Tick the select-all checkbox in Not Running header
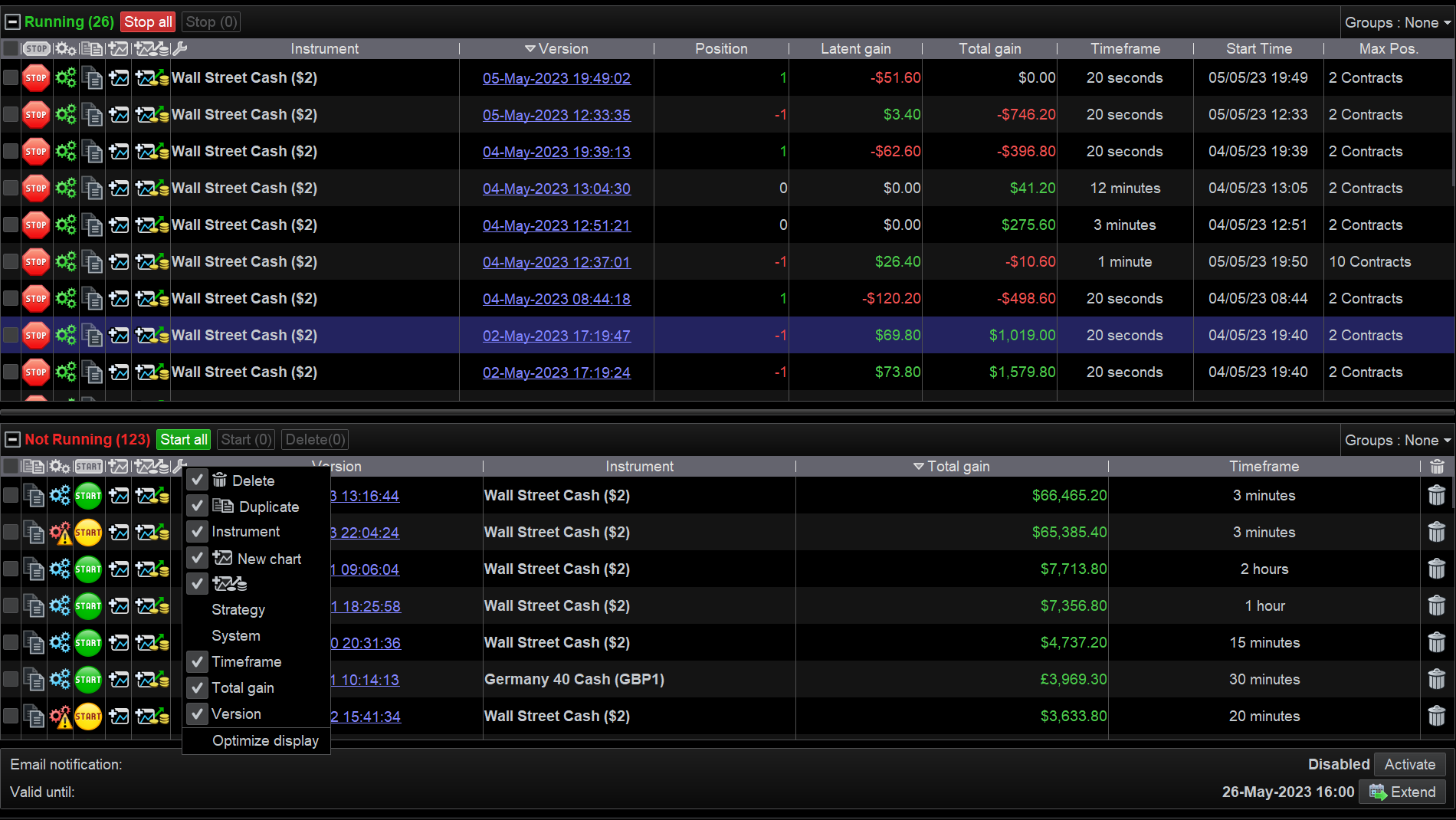 coord(11,466)
